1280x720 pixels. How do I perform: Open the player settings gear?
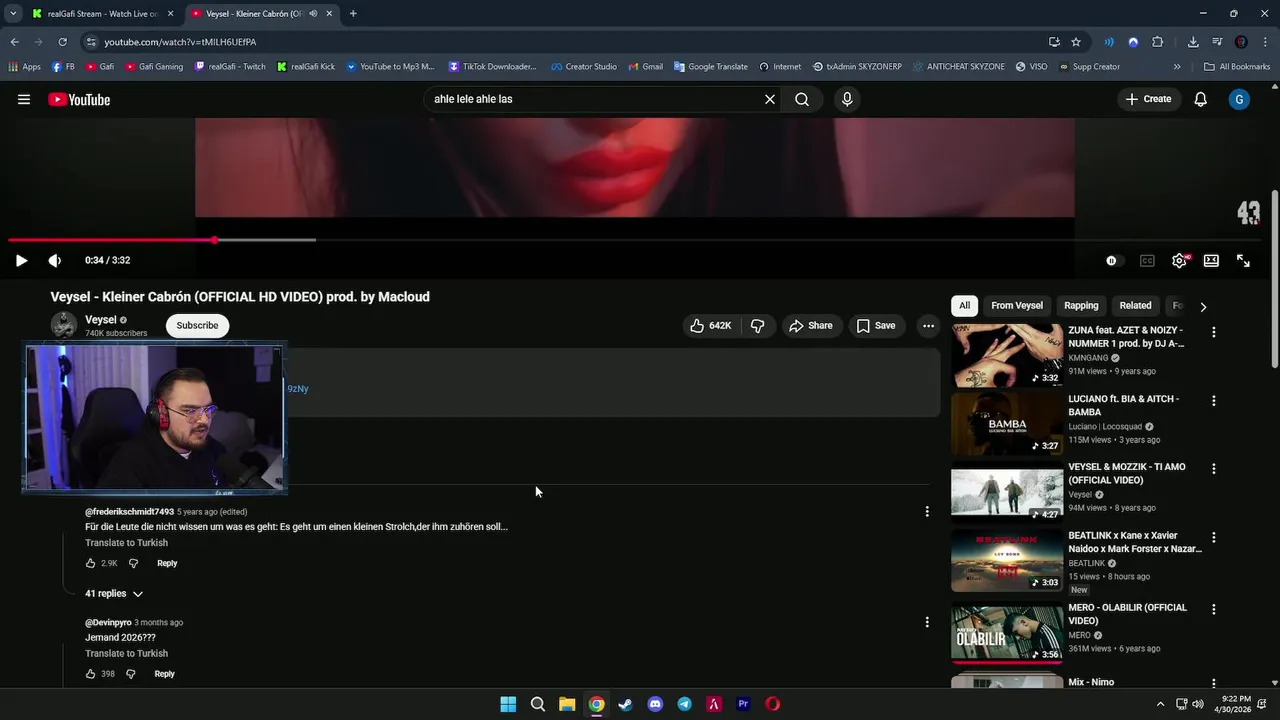pos(1179,260)
